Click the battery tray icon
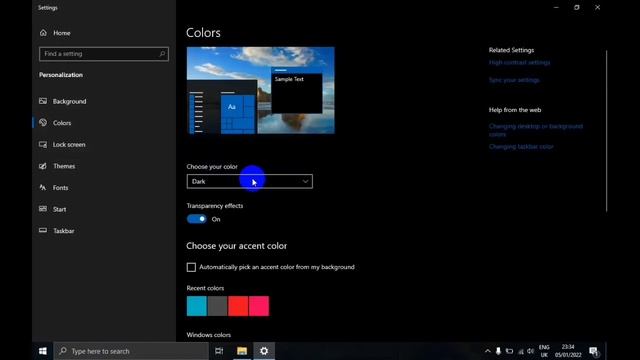640x360 pixels. pos(509,351)
